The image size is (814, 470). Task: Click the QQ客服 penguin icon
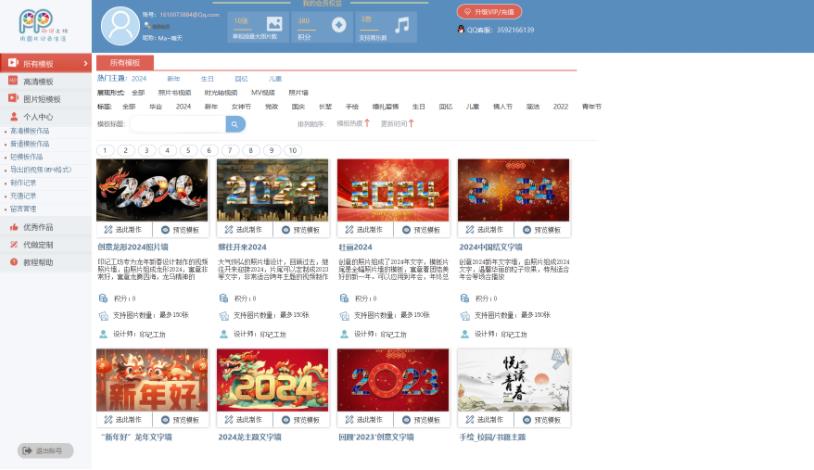460,30
